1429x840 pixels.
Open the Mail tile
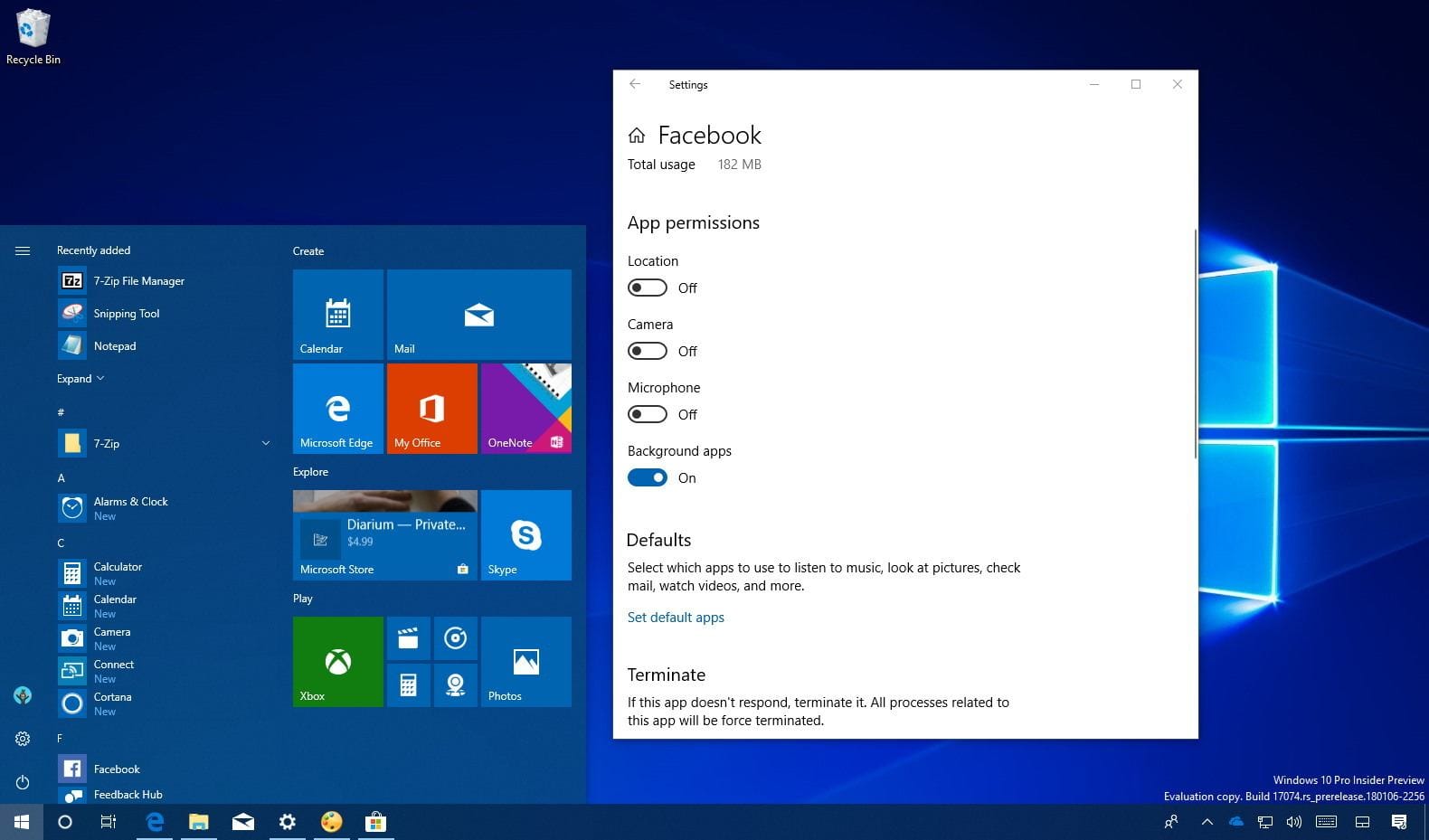(x=479, y=315)
